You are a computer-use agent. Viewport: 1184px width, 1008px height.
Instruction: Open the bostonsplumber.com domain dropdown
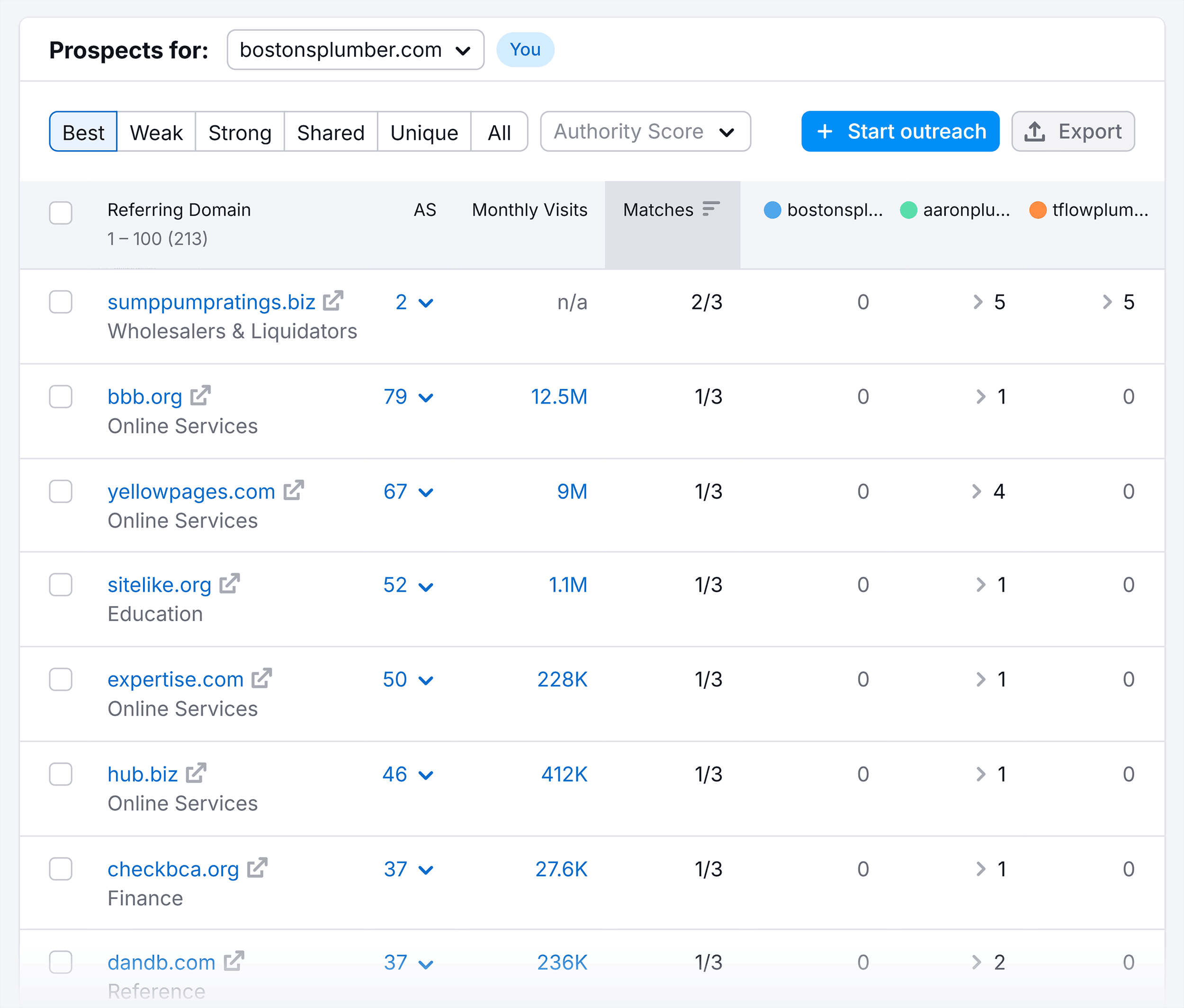tap(355, 50)
